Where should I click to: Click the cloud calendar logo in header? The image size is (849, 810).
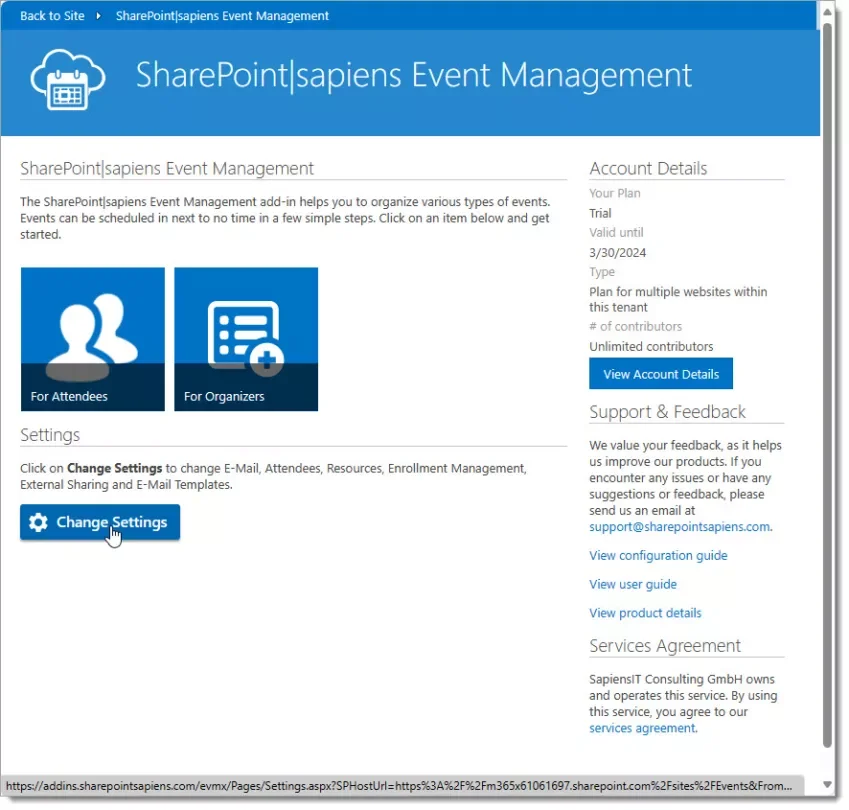click(68, 78)
